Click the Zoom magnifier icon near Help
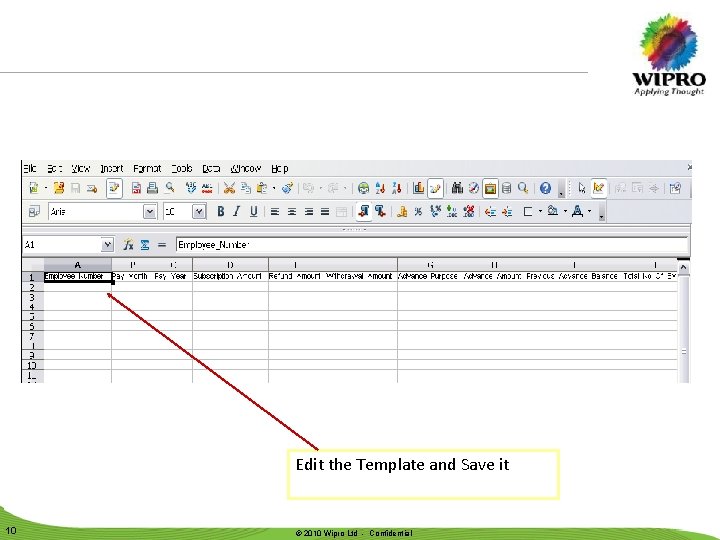The height and width of the screenshot is (540, 720). [523, 188]
